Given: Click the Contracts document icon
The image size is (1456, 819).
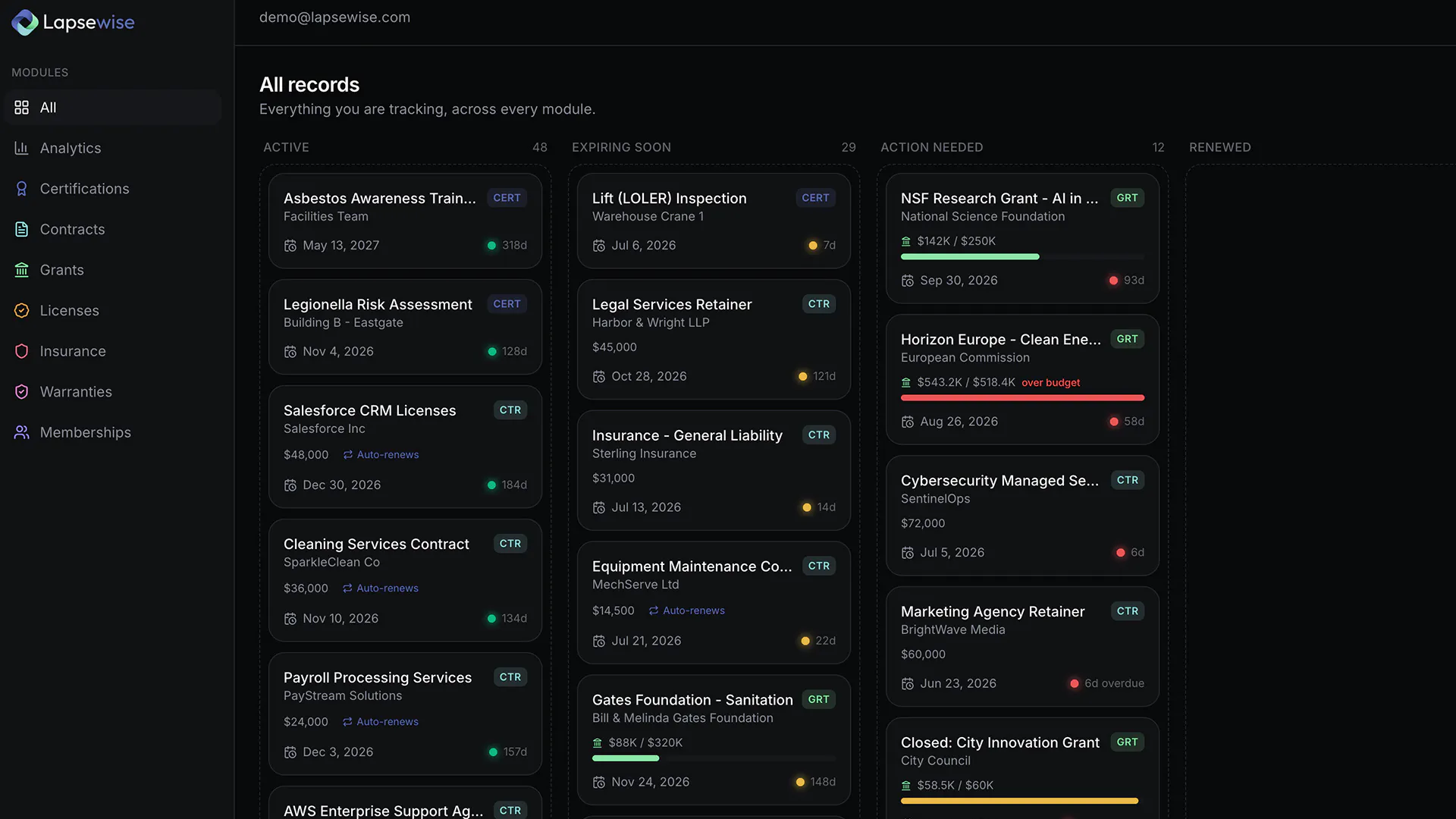Looking at the screenshot, I should pyautogui.click(x=21, y=229).
